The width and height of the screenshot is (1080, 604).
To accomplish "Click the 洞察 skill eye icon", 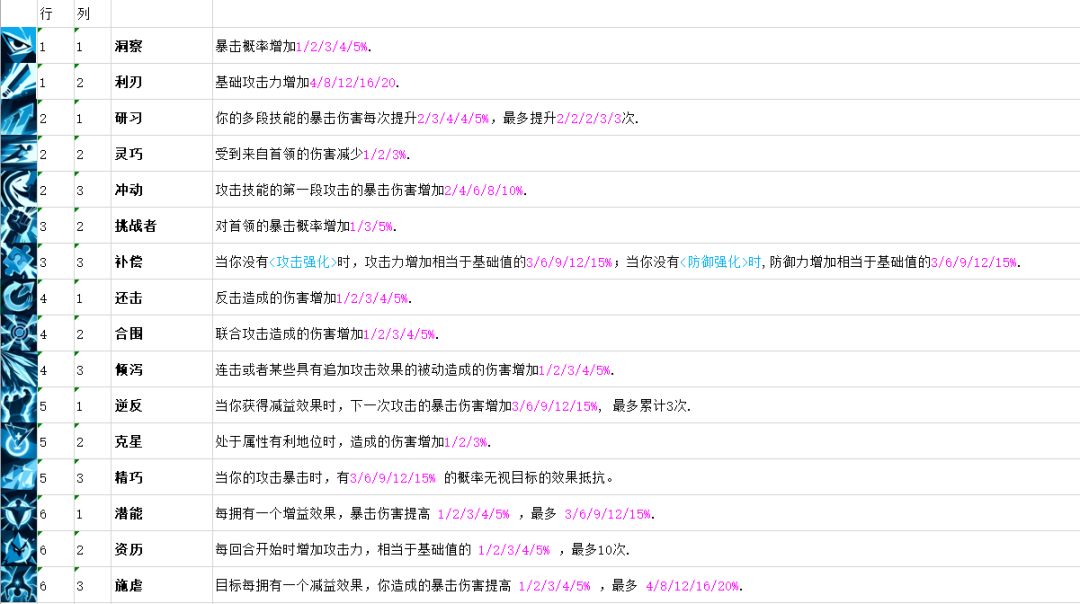I will (18, 45).
